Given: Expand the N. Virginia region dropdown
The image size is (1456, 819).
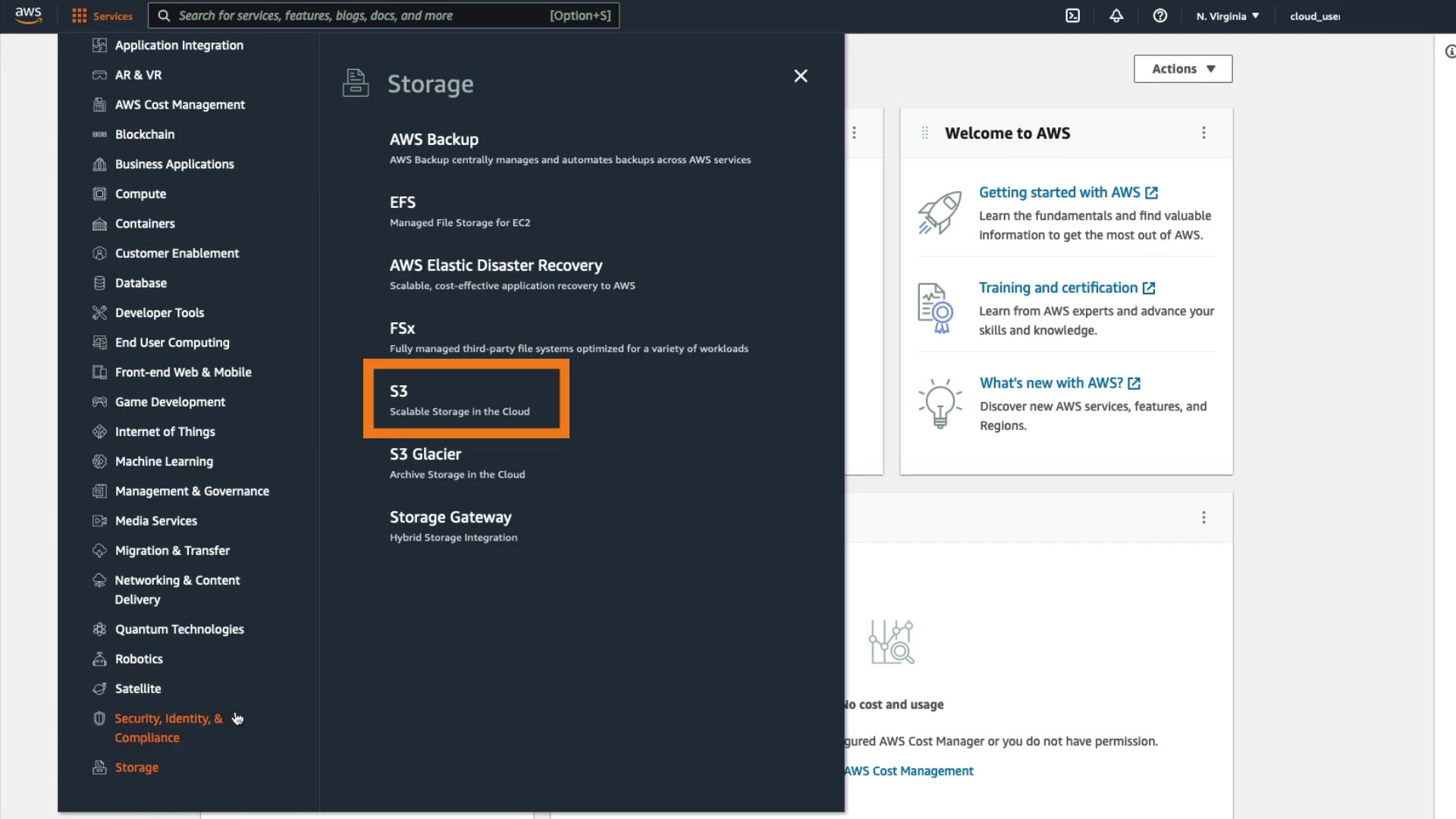Looking at the screenshot, I should pyautogui.click(x=1227, y=16).
